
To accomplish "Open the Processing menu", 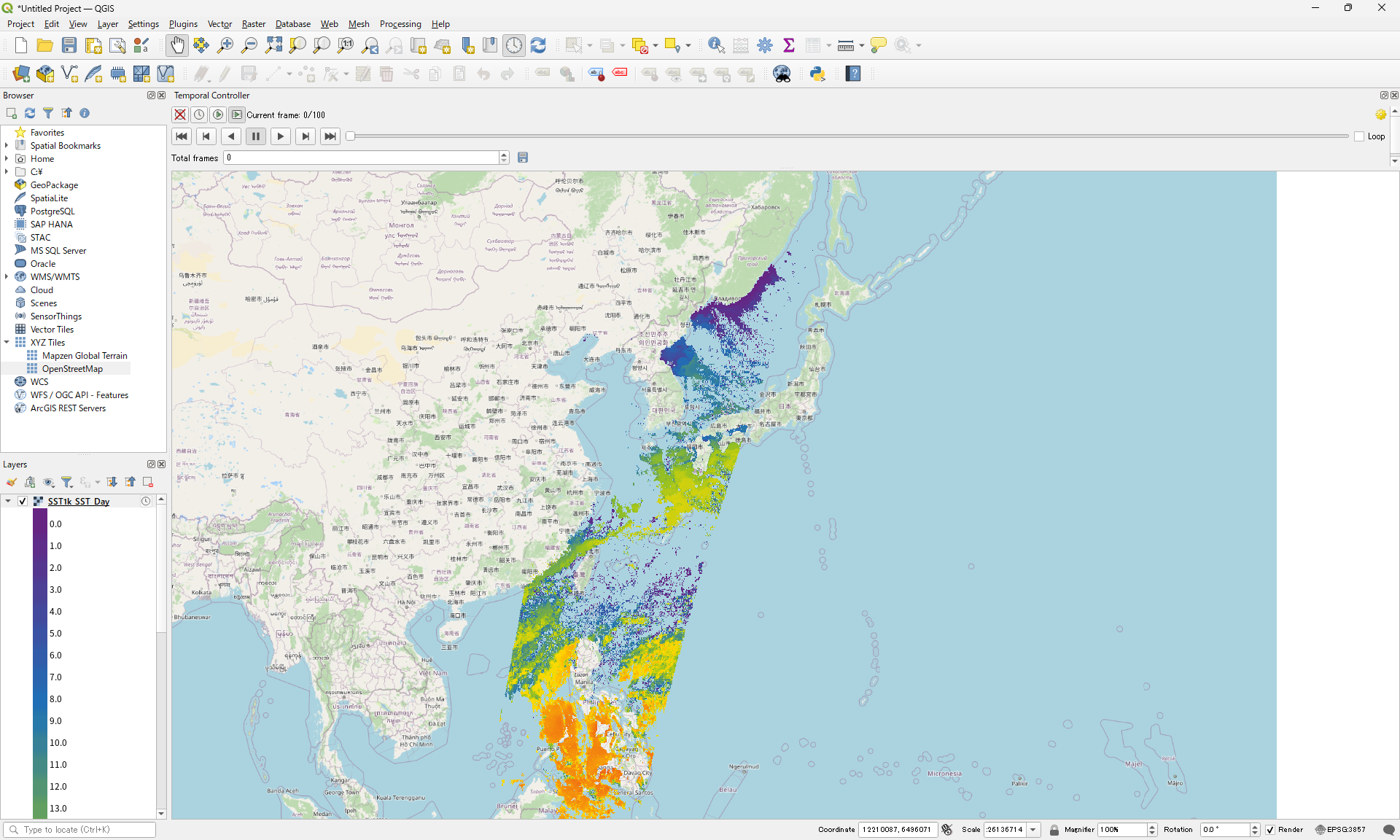I will click(400, 24).
